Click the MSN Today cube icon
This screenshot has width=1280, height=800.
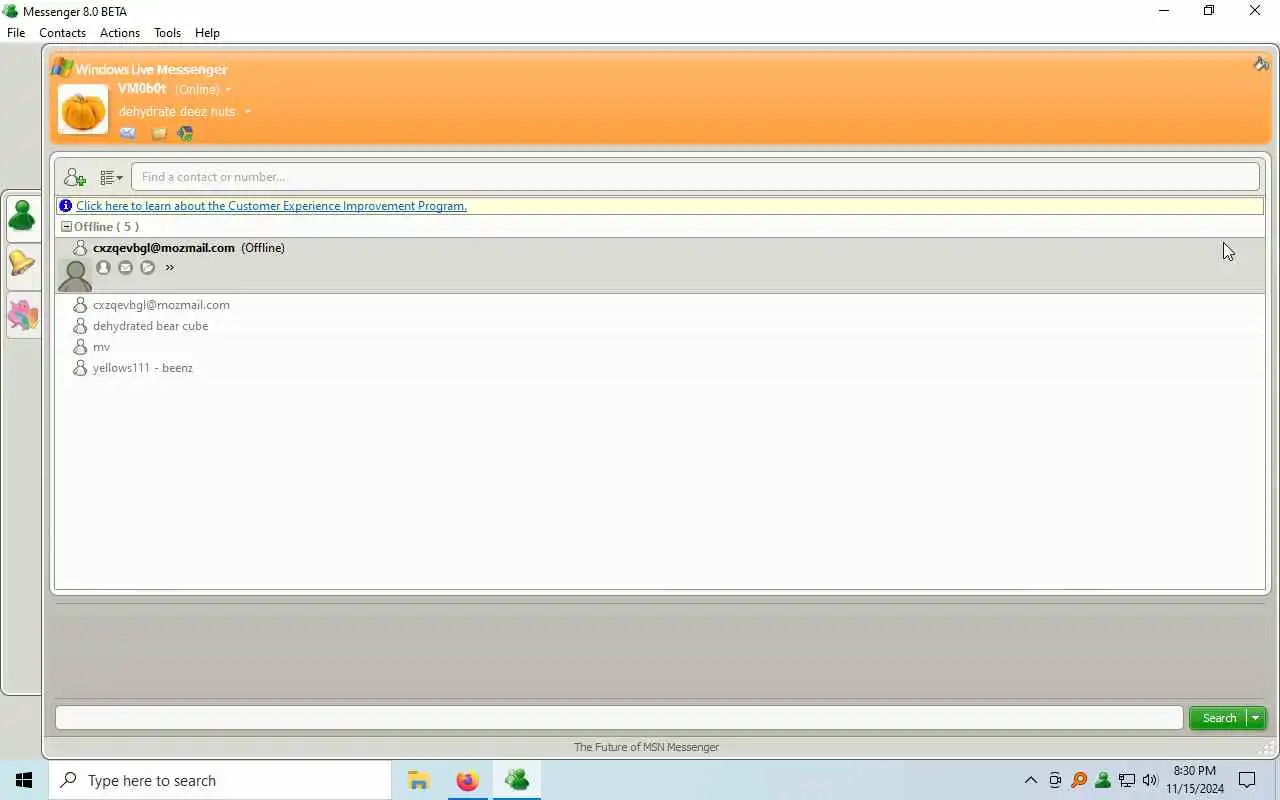185,133
